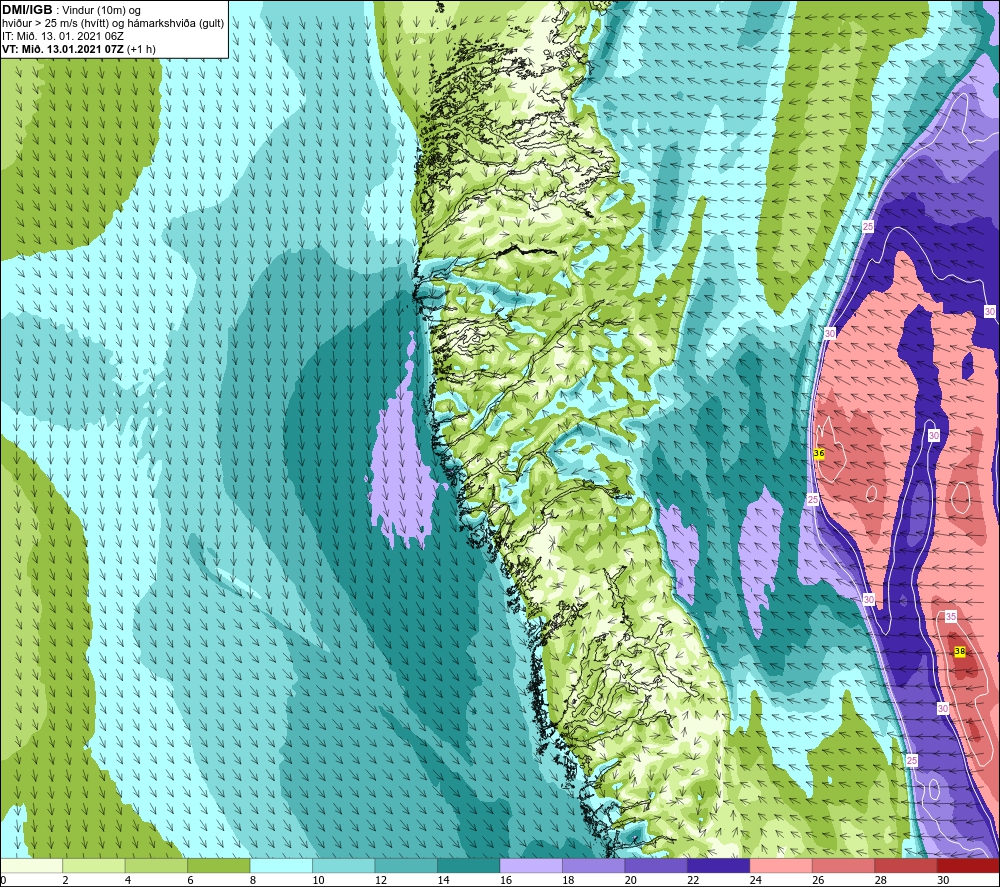Click the yellow 38 maximum gust label
Image resolution: width=1000 pixels, height=887 pixels.
(x=960, y=651)
